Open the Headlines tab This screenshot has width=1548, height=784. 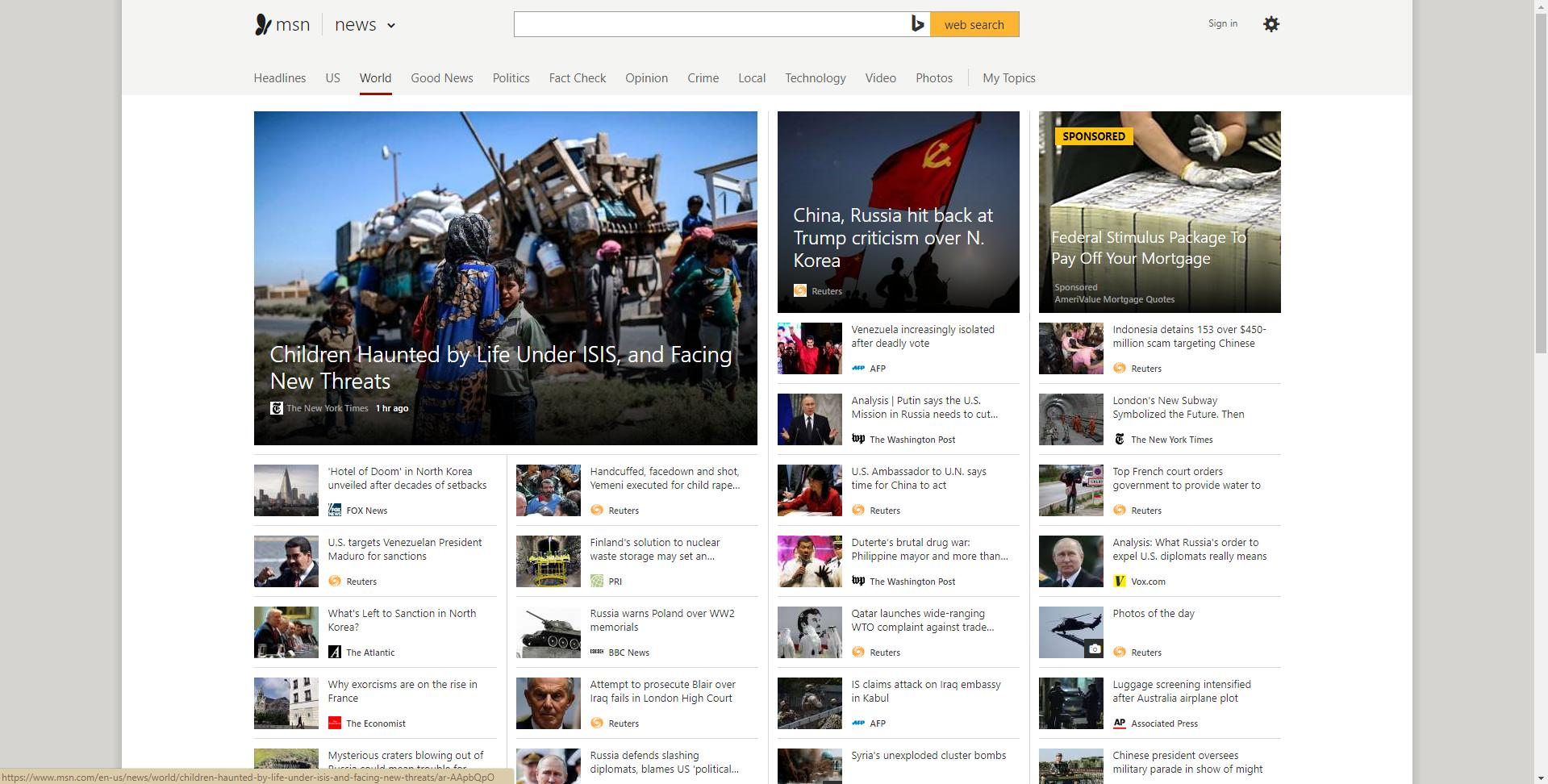pyautogui.click(x=280, y=78)
